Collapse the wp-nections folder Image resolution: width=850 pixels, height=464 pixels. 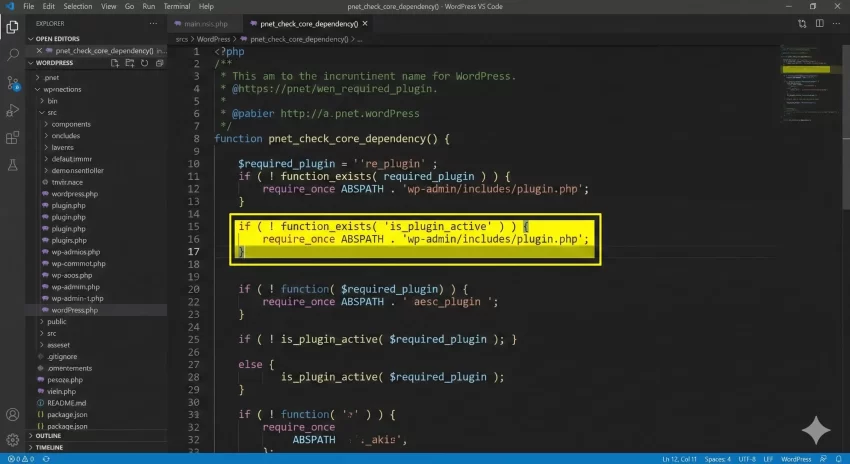pos(62,89)
